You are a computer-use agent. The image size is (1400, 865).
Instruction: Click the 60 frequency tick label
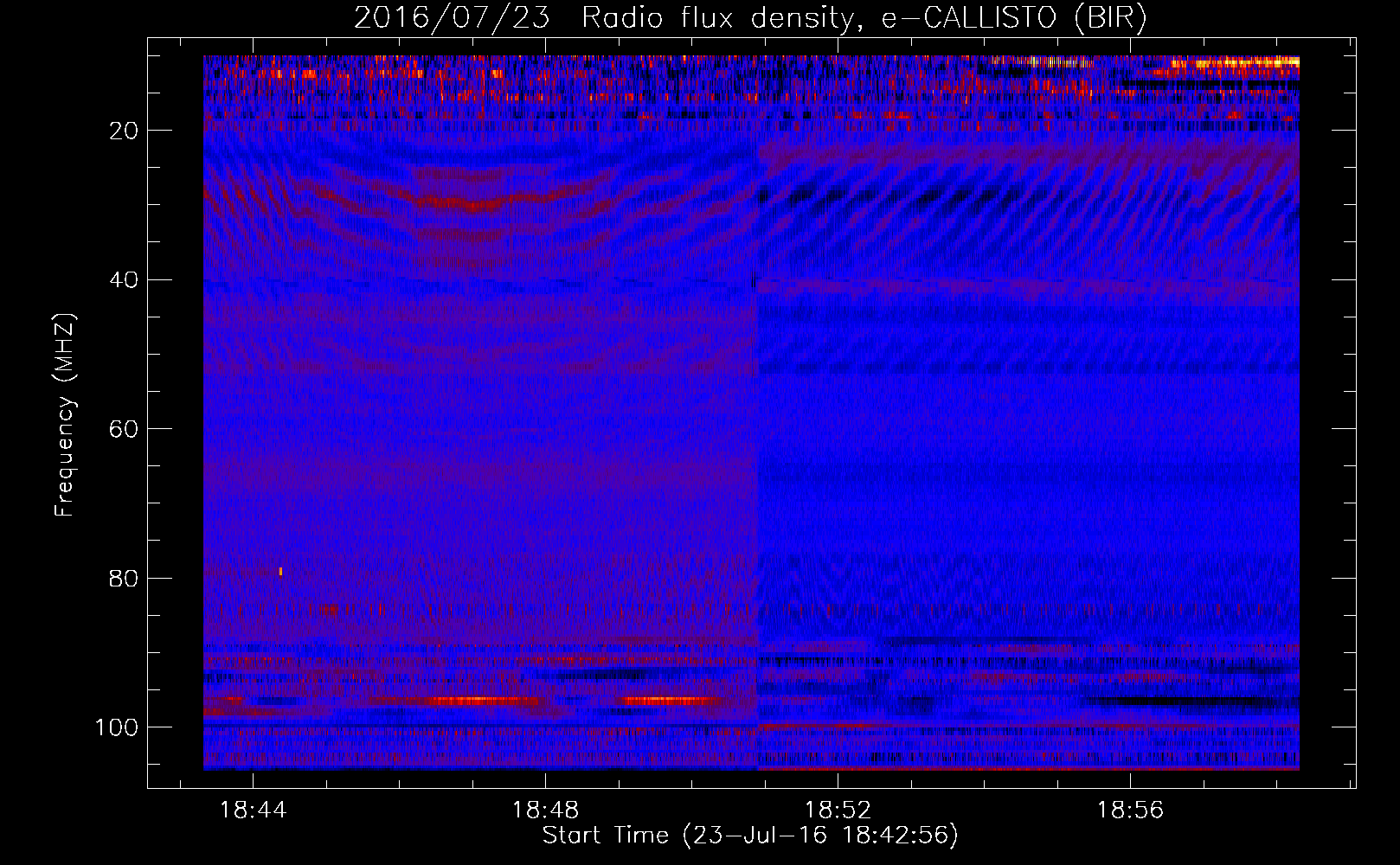(x=124, y=429)
